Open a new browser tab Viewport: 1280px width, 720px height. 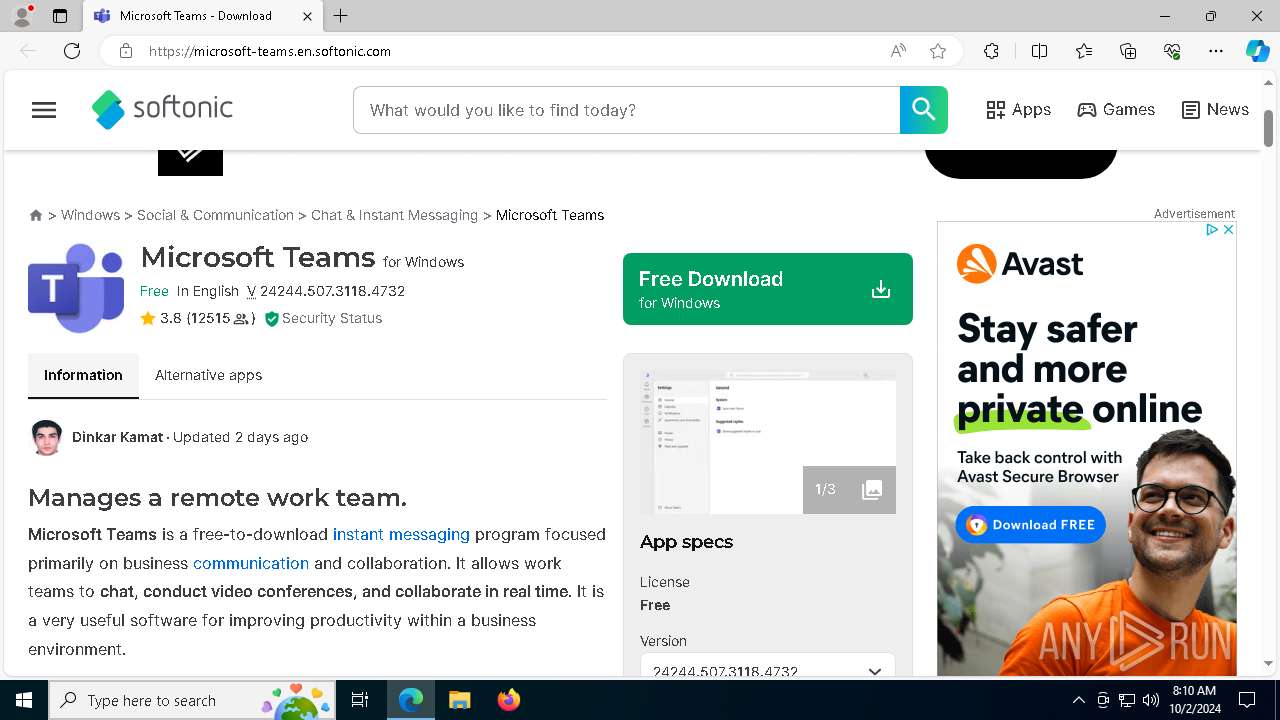[x=341, y=16]
